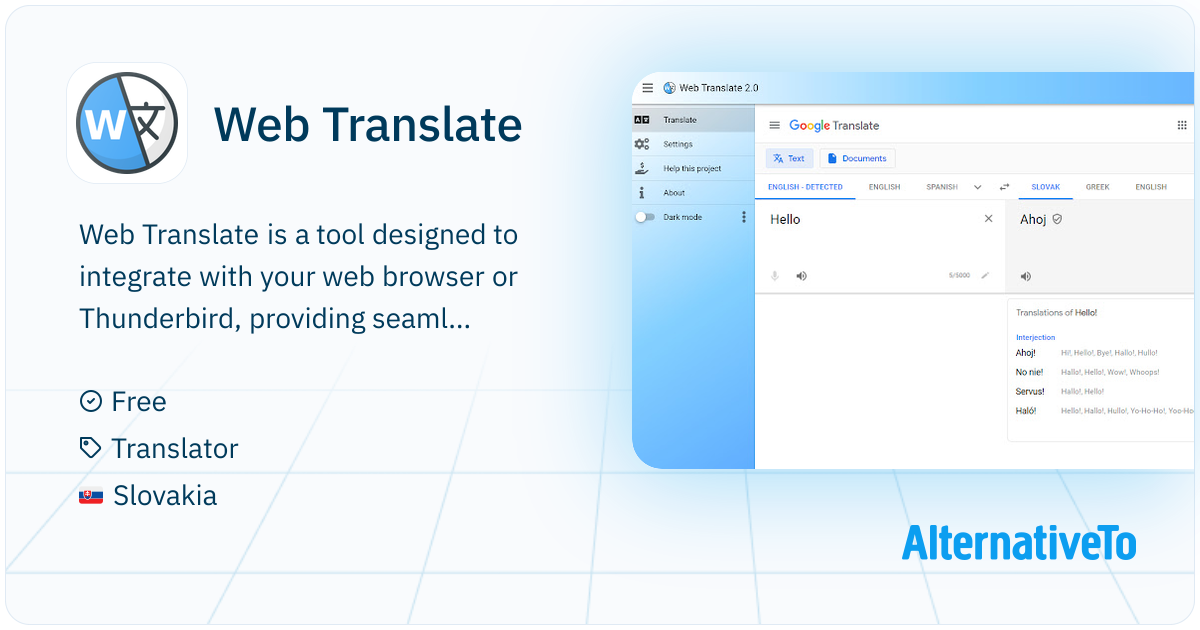The width and height of the screenshot is (1200, 630).
Task: Click the AlternativeTo logo
Action: tap(1018, 541)
